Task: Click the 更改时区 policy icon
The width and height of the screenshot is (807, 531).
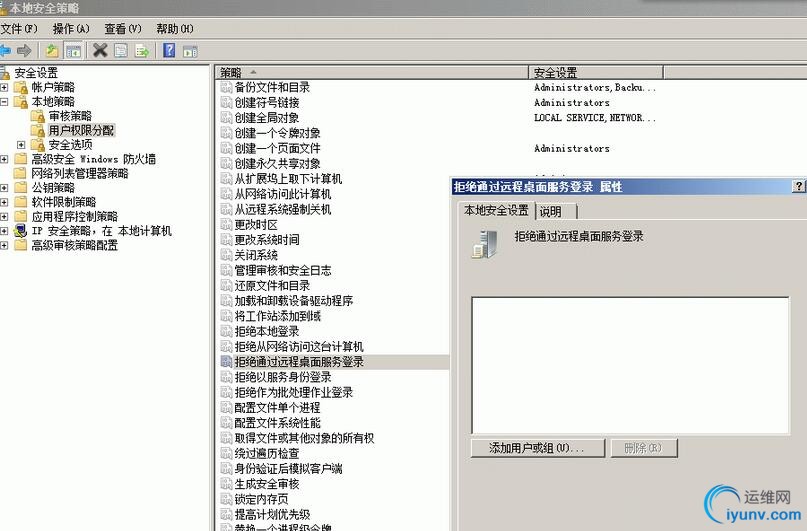Action: (226, 224)
